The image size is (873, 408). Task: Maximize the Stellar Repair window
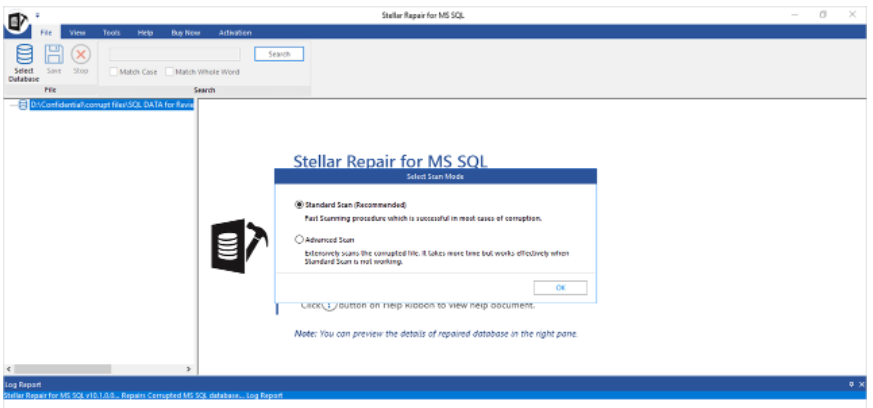823,15
